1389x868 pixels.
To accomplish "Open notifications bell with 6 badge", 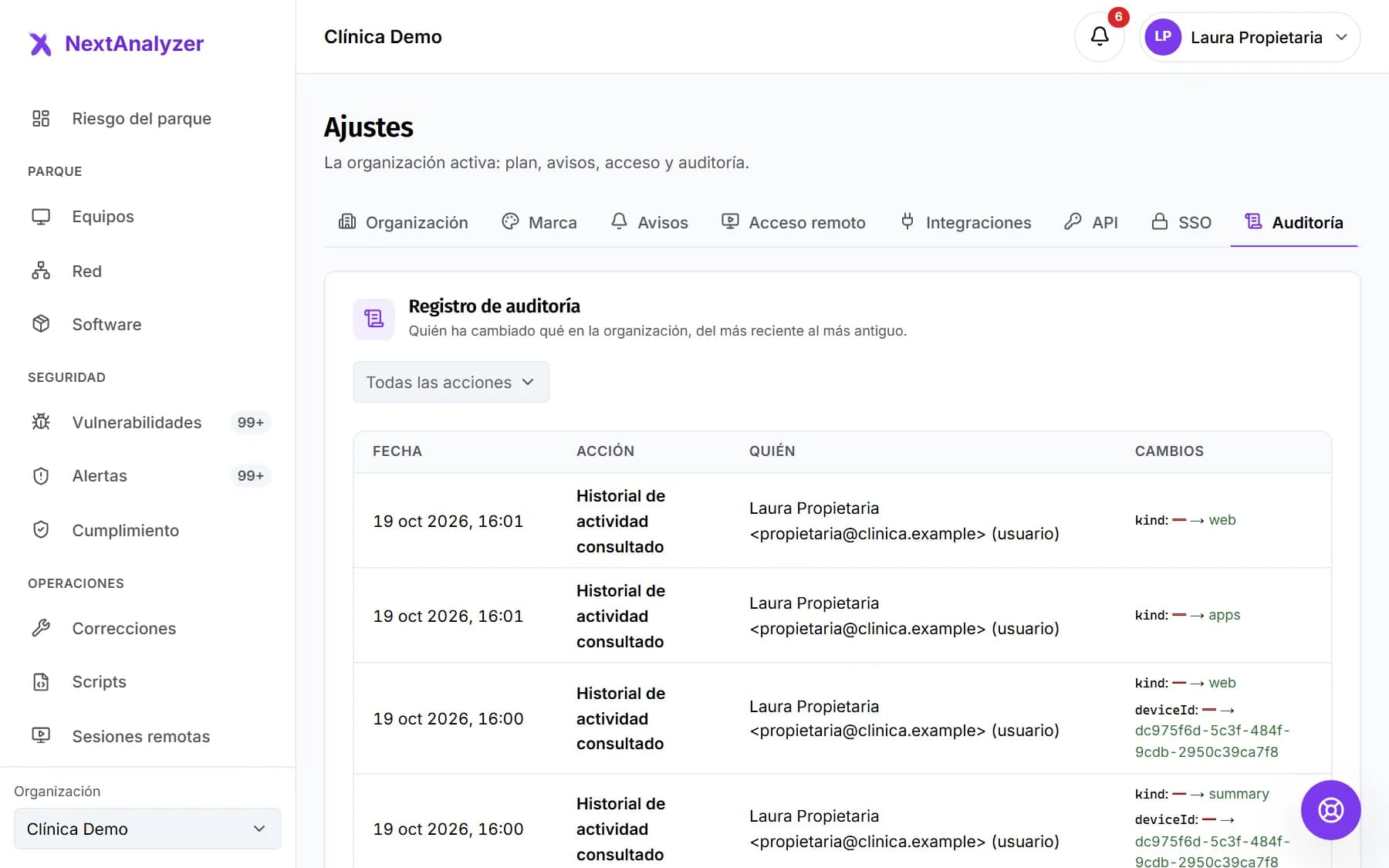I will coord(1100,36).
